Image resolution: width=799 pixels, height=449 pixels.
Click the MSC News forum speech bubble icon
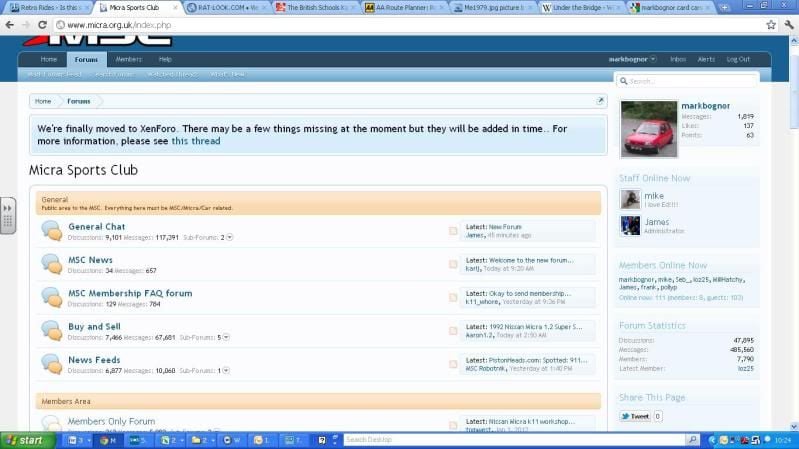[51, 263]
